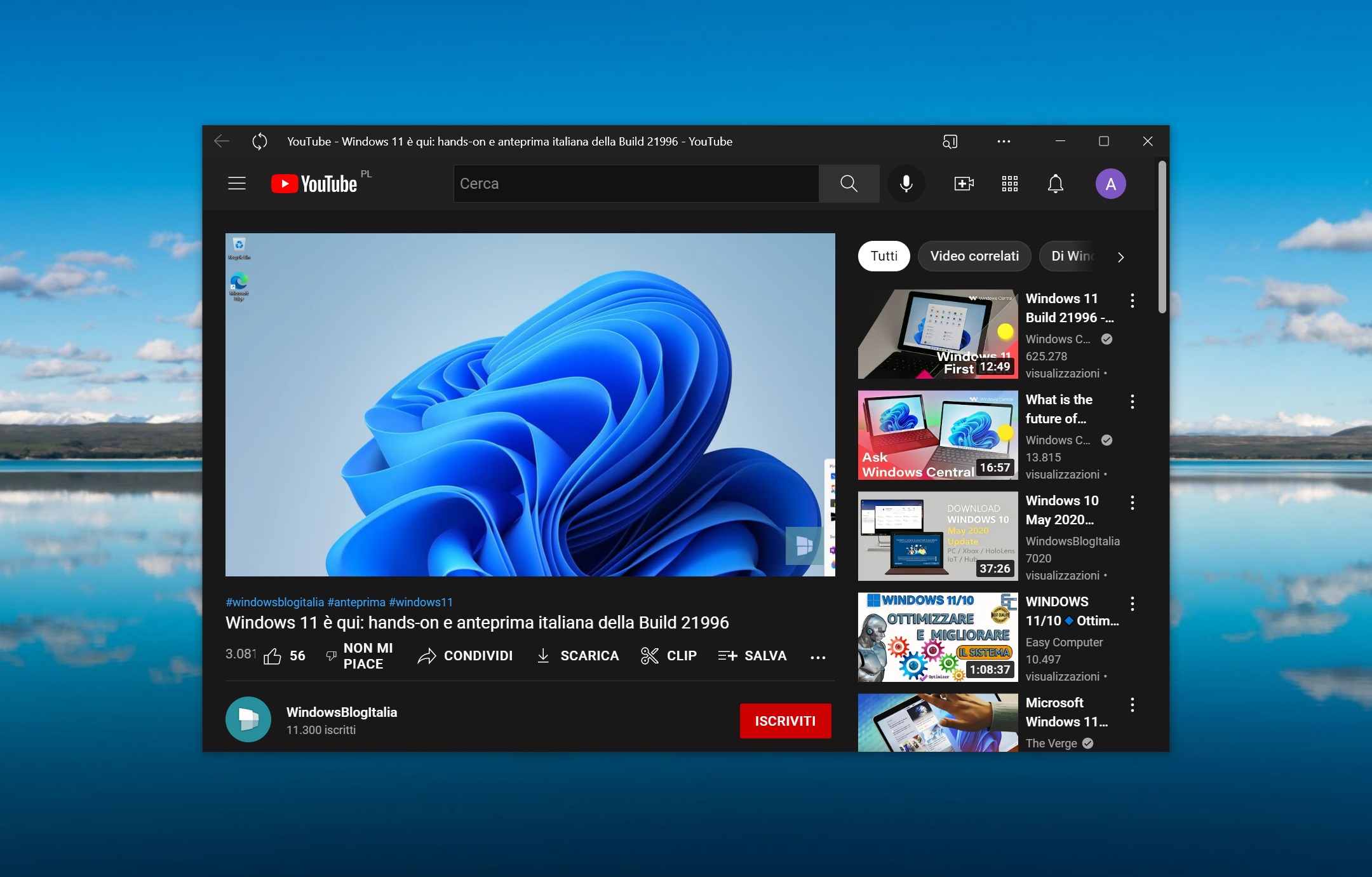Maximize the YouTube app window
The width and height of the screenshot is (1372, 877).
click(x=1104, y=141)
